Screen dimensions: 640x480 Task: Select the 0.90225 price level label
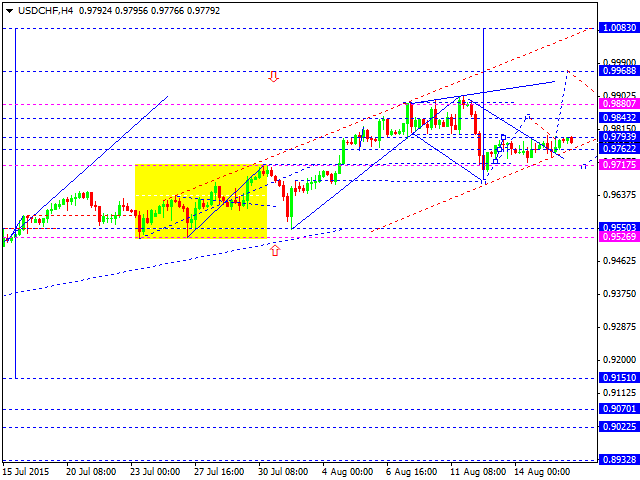(618, 426)
